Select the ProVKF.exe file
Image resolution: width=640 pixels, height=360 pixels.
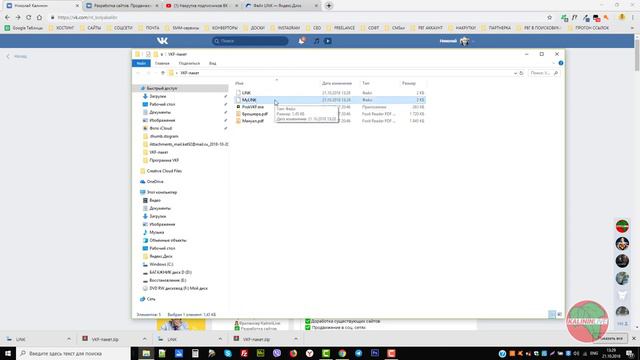(329, 107)
